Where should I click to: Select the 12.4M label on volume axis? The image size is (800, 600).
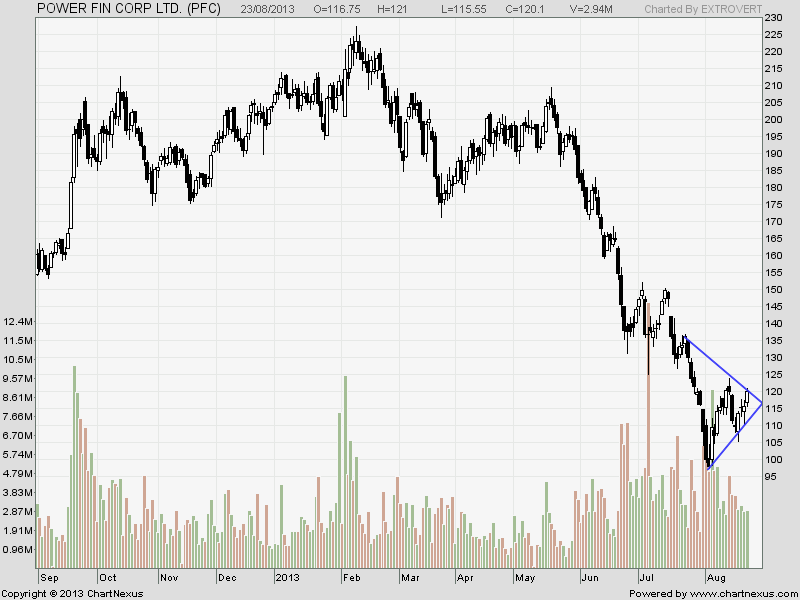pyautogui.click(x=20, y=322)
